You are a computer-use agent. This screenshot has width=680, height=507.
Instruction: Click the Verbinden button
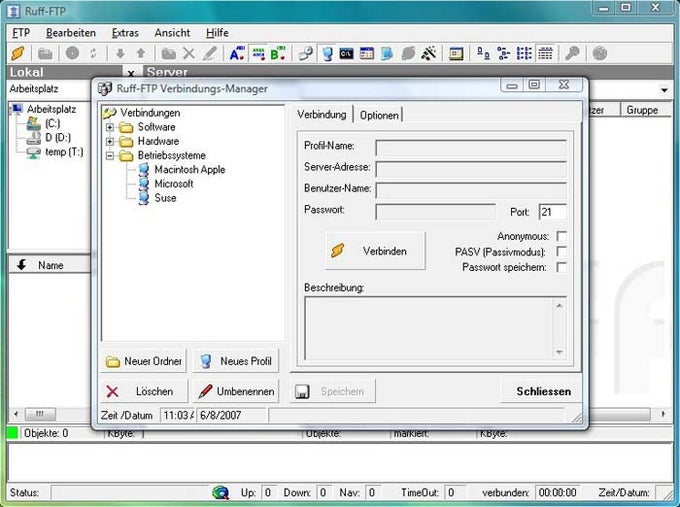point(375,251)
